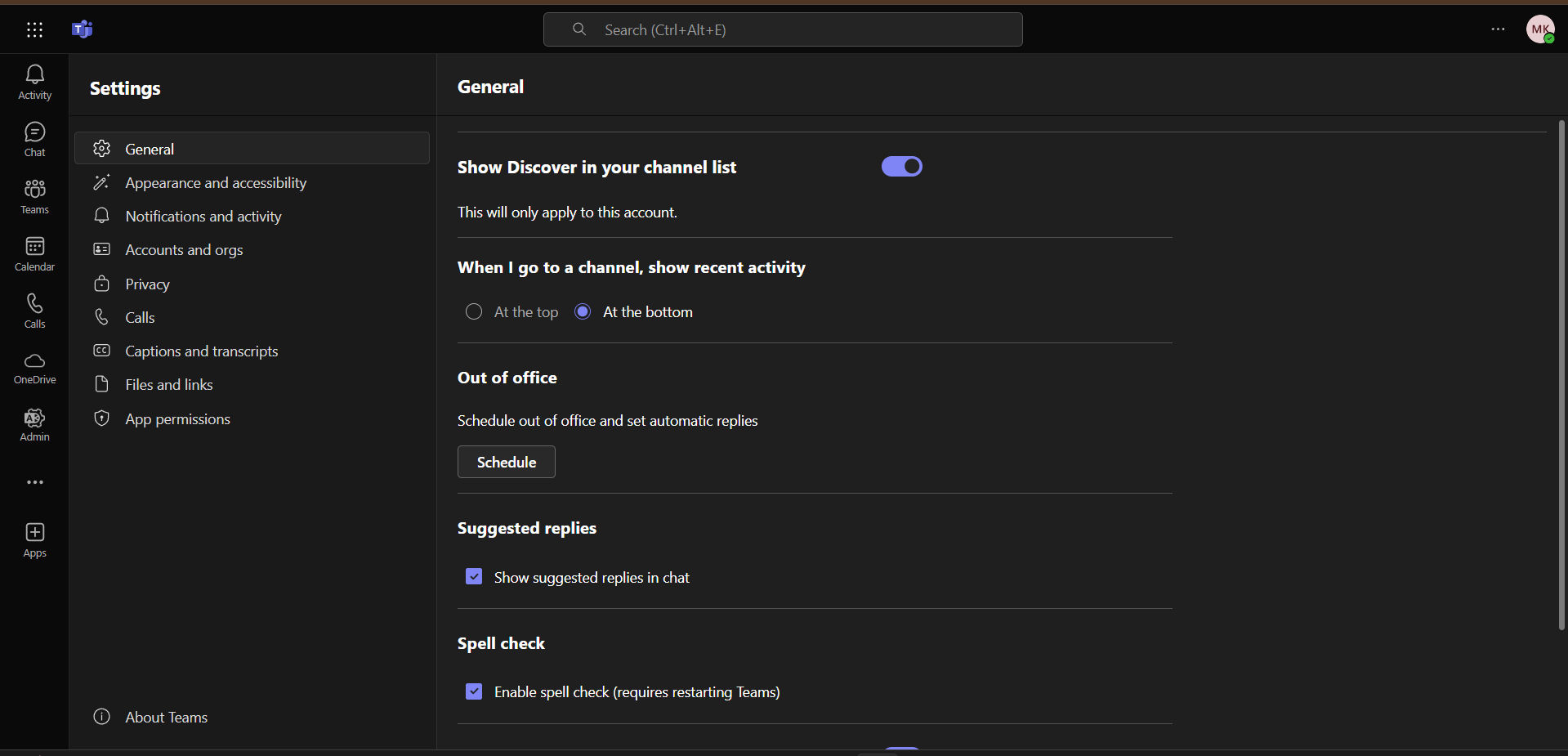Open the Admin section
The image size is (1568, 756).
click(x=34, y=425)
